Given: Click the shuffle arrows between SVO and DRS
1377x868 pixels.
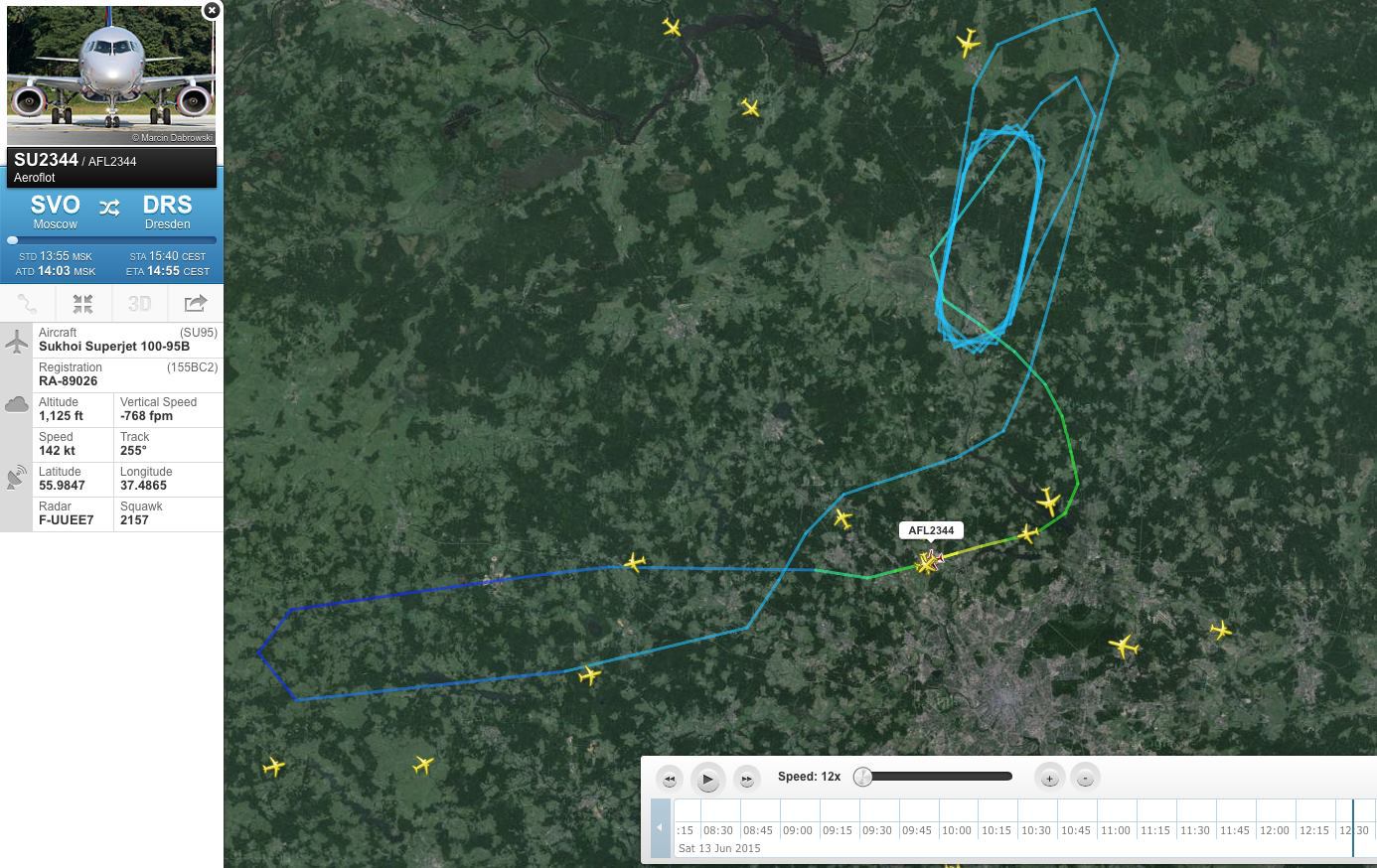Looking at the screenshot, I should pos(109,207).
